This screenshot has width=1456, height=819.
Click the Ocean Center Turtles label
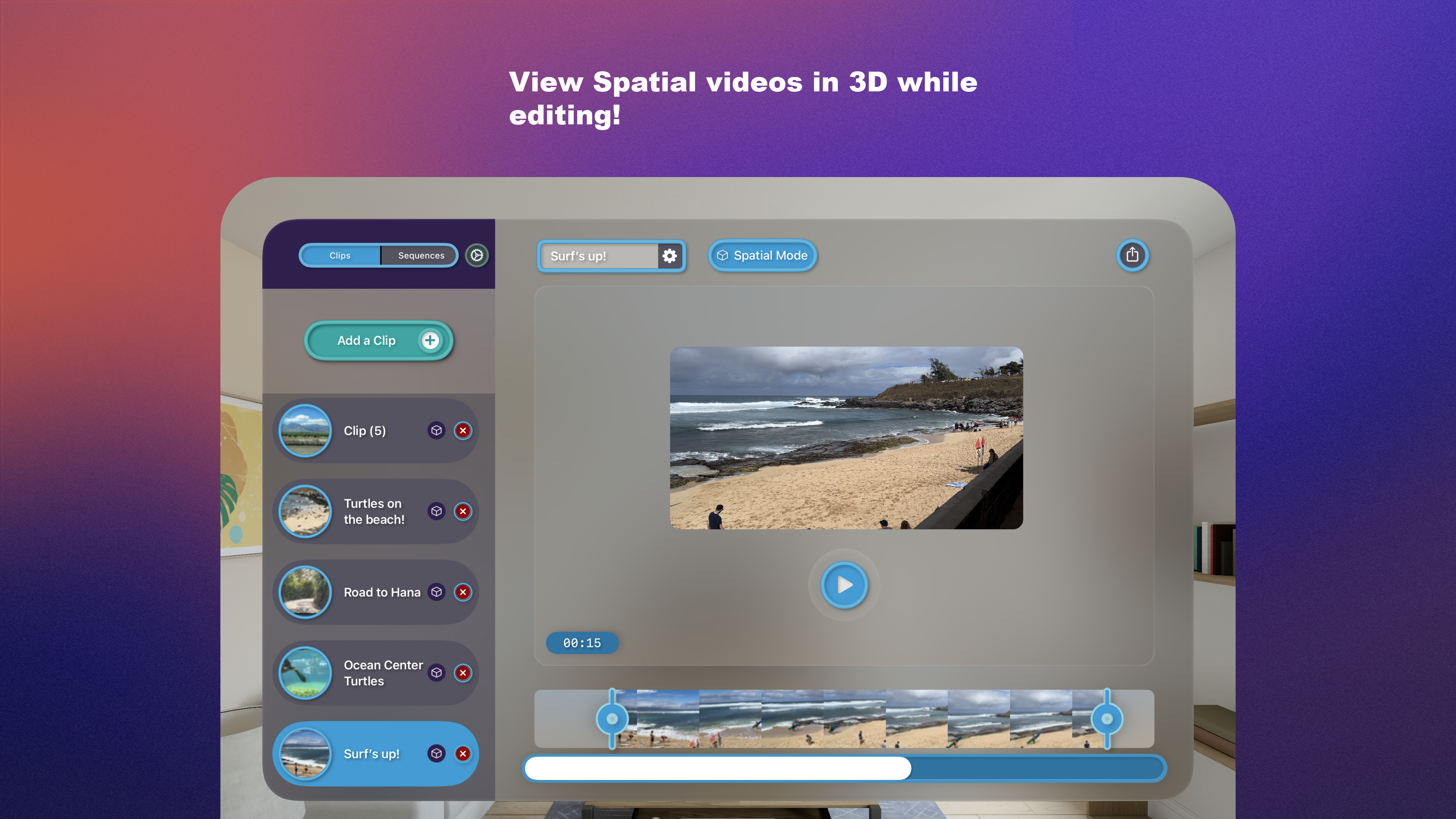tap(383, 673)
